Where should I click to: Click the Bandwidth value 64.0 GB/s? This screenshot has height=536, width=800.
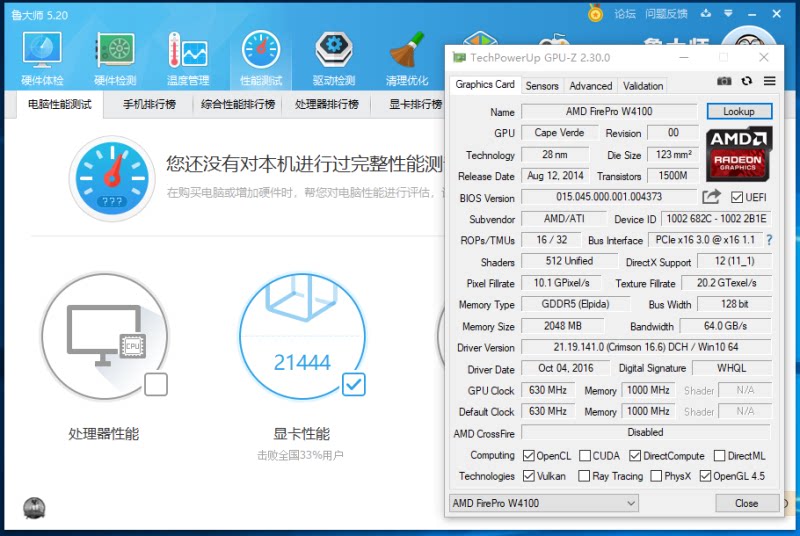tap(726, 325)
